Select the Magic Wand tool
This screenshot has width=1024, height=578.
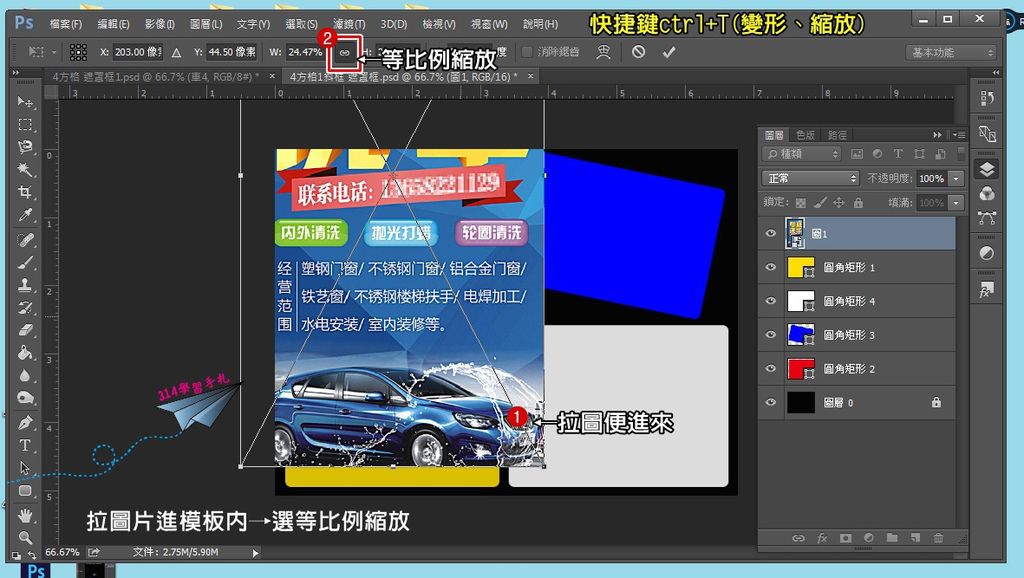[x=25, y=169]
